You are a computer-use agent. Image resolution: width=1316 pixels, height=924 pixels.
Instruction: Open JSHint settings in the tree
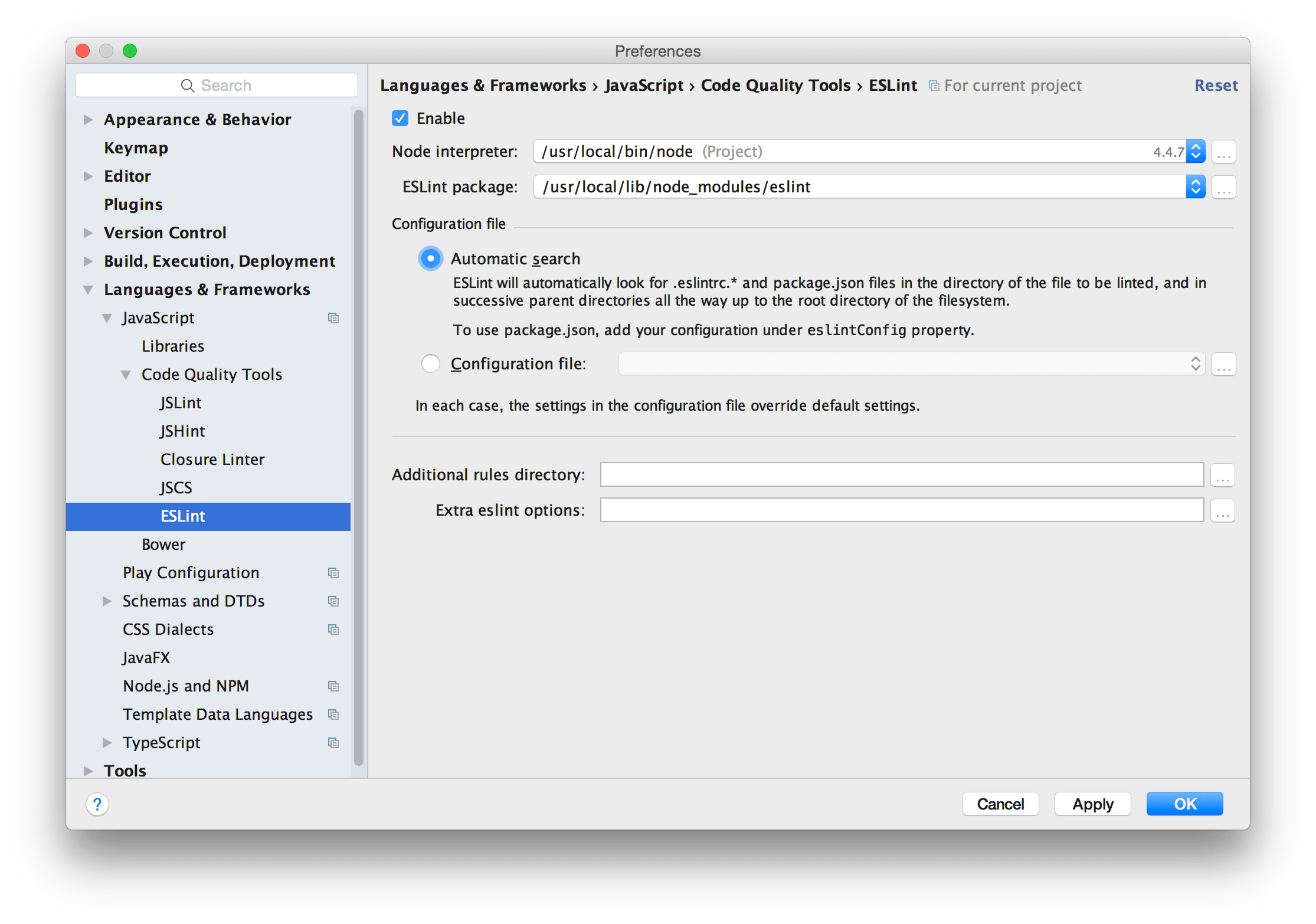click(x=182, y=431)
